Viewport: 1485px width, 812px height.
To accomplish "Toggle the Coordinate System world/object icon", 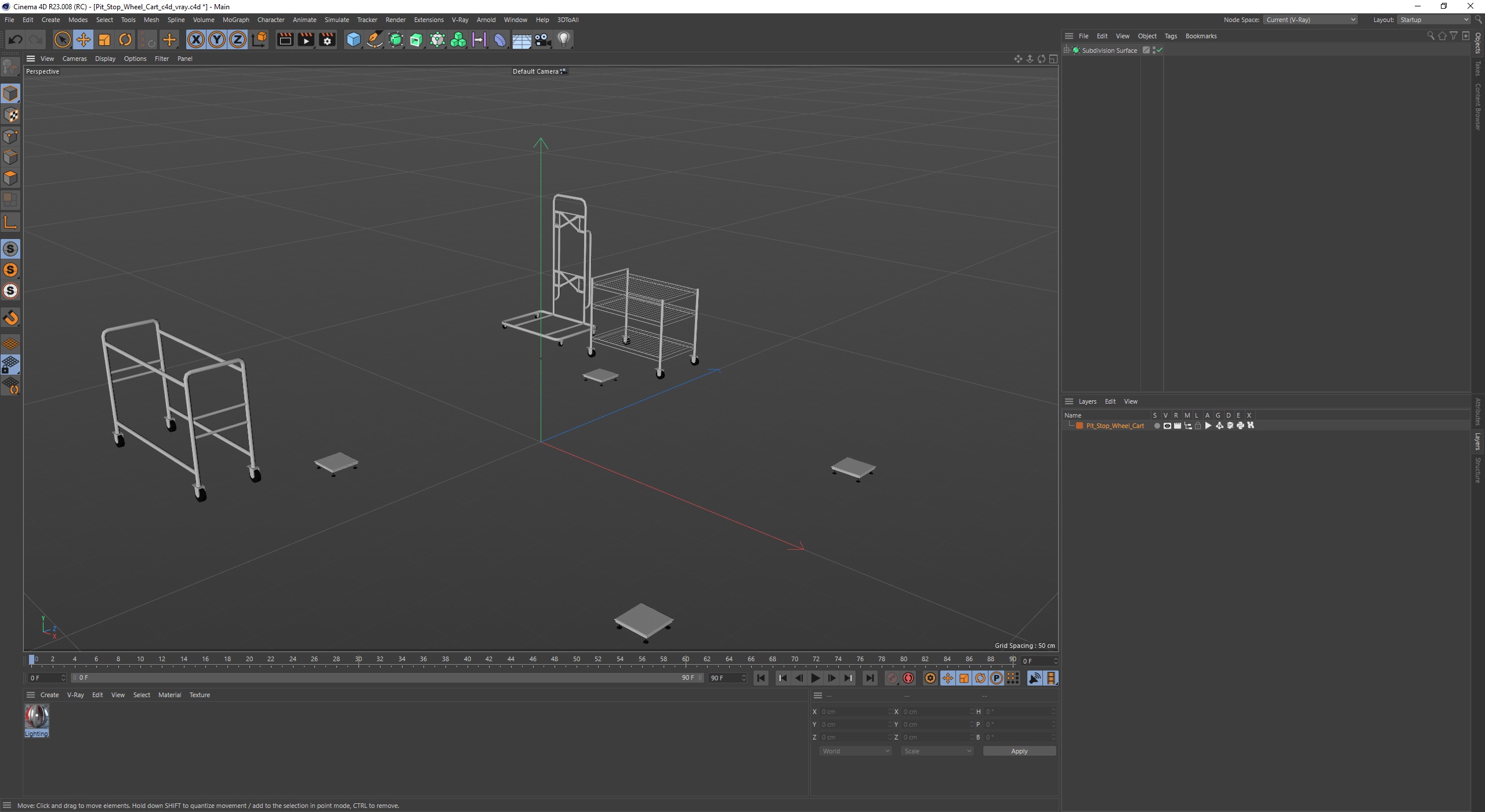I will coord(259,39).
